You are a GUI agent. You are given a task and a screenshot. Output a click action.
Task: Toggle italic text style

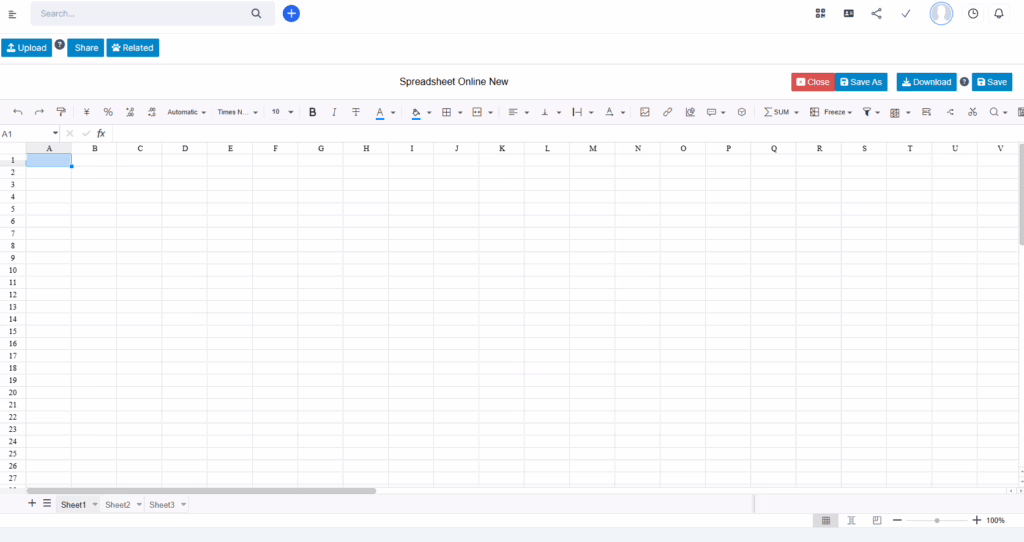pos(334,112)
